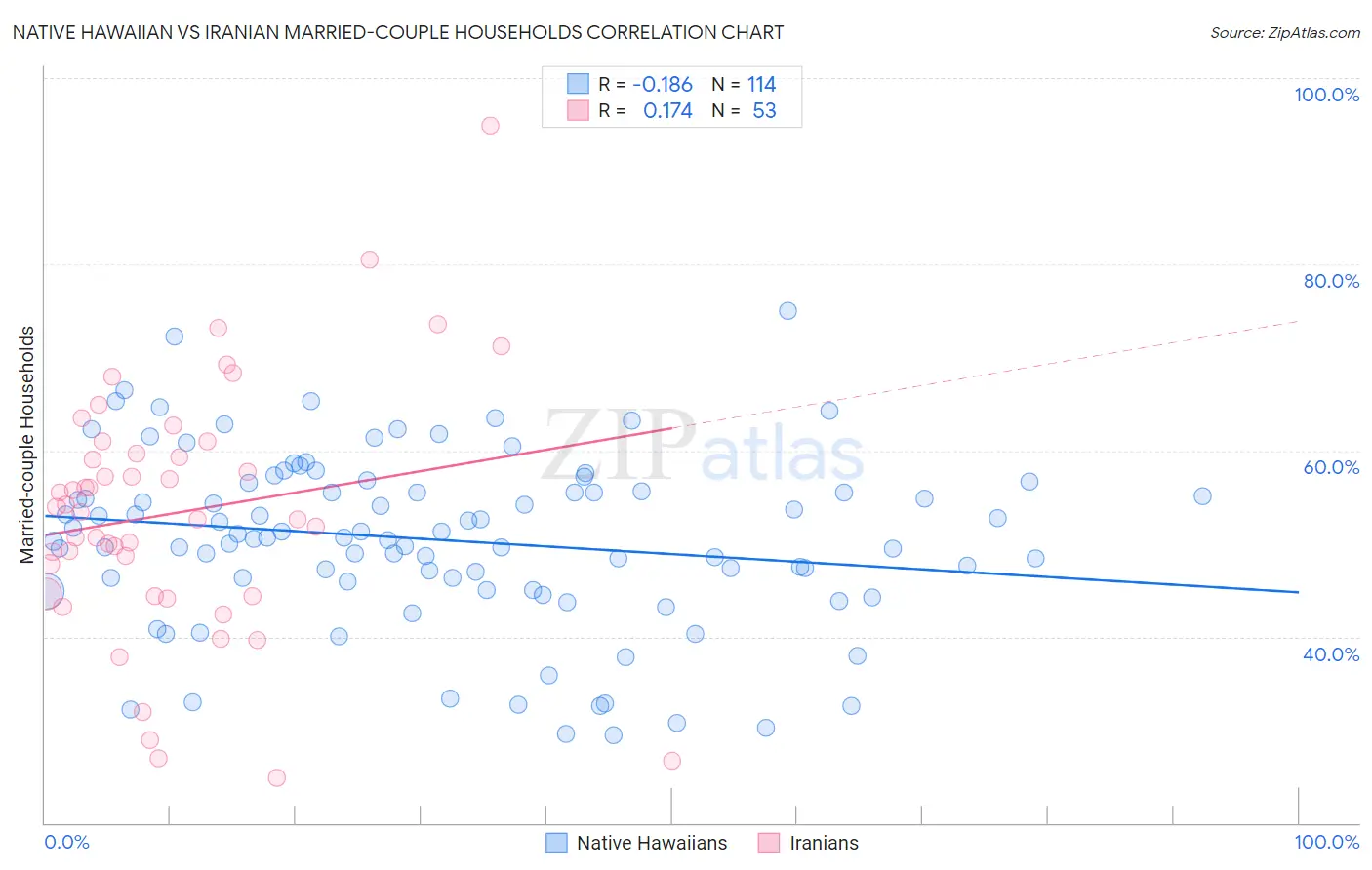
Task: Click the pink Iranians legend swatch
Action: point(769,843)
